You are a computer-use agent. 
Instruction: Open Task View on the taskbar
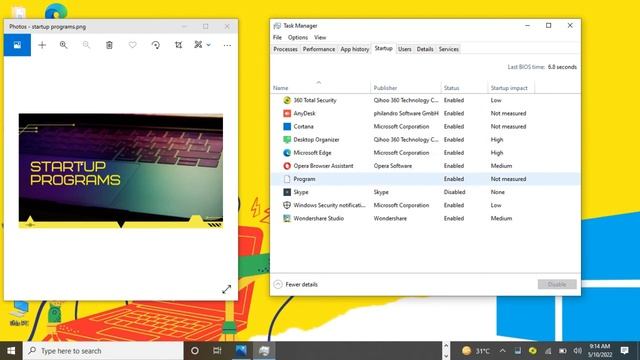[x=217, y=351]
